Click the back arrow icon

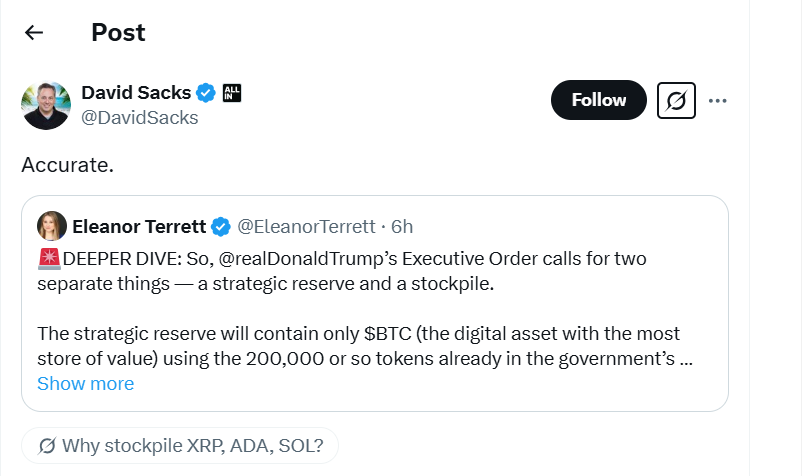coord(34,33)
